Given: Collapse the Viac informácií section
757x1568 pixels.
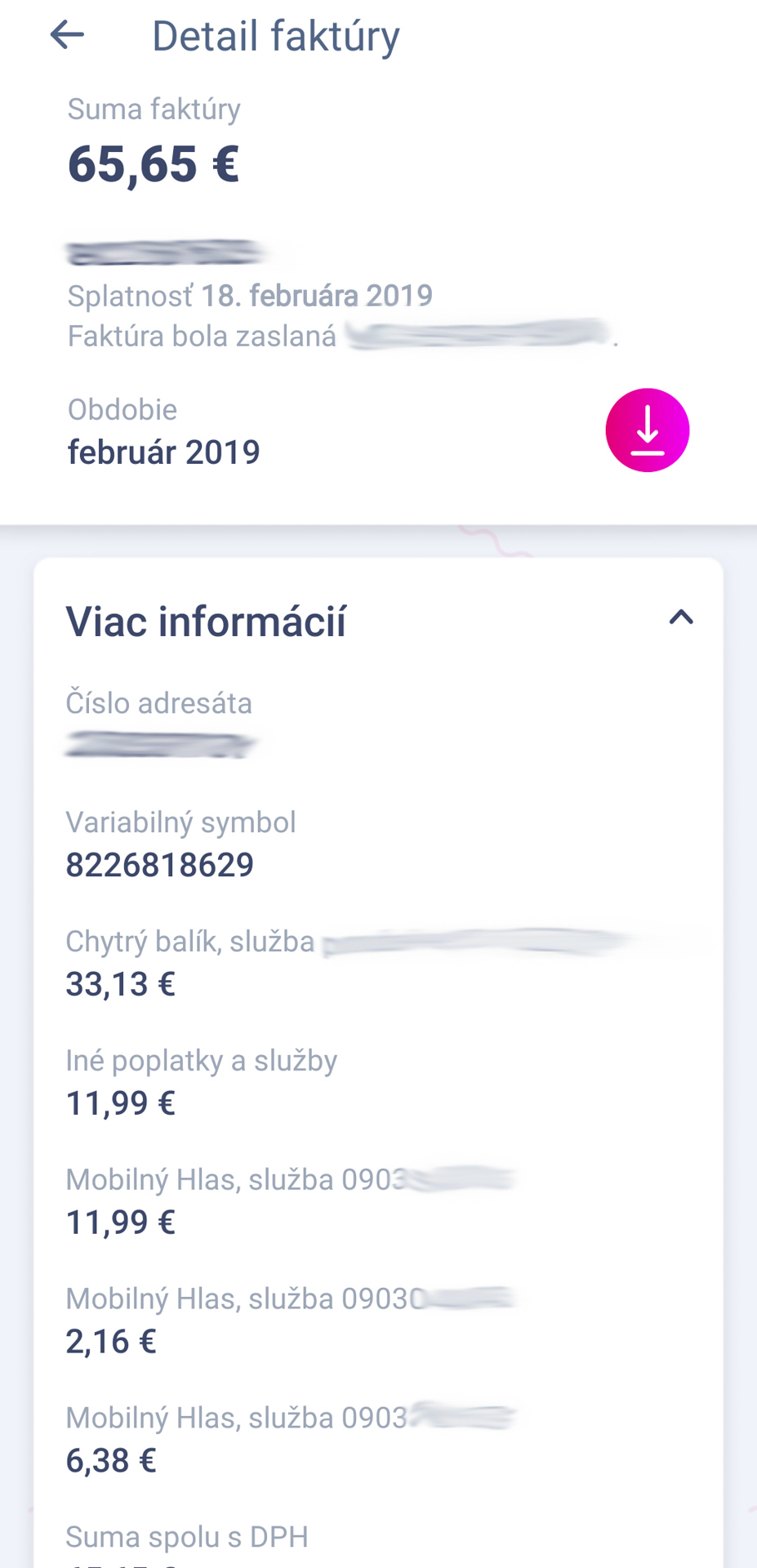Looking at the screenshot, I should [x=681, y=617].
